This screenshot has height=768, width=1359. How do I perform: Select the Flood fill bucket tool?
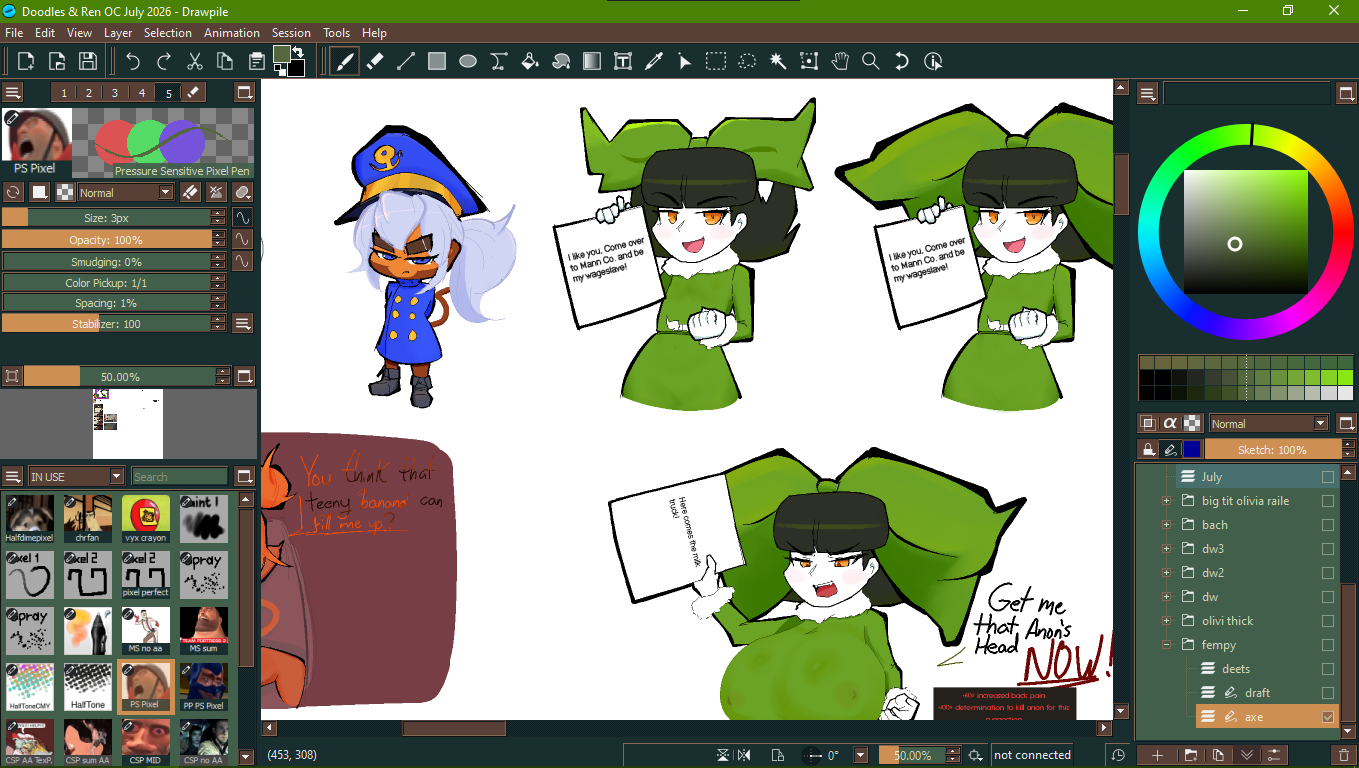click(x=530, y=61)
